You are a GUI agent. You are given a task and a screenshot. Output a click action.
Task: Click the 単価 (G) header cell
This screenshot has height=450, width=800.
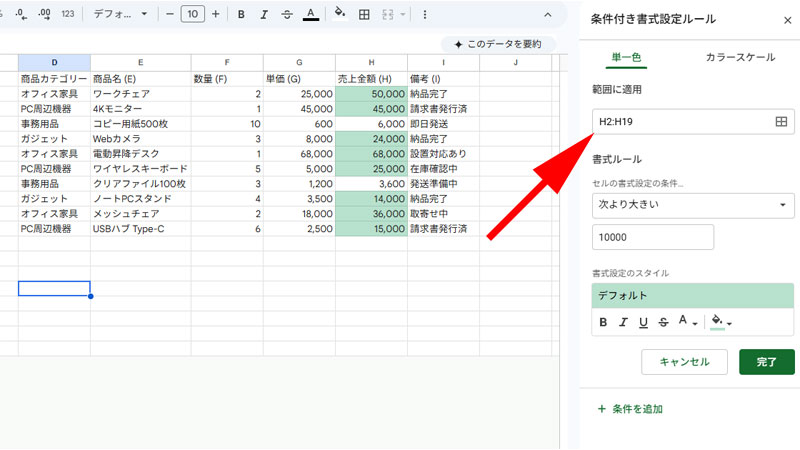pyautogui.click(x=299, y=79)
